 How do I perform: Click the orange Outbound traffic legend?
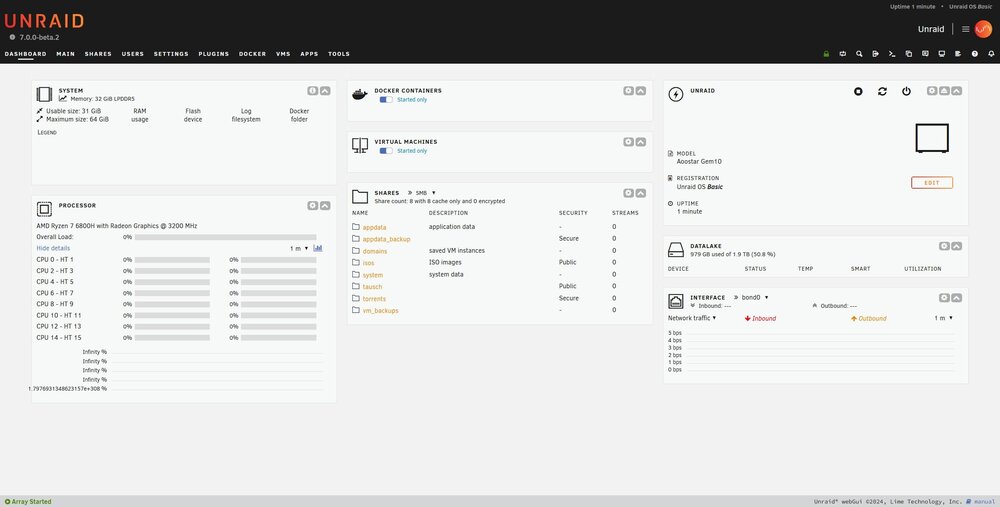click(x=869, y=318)
